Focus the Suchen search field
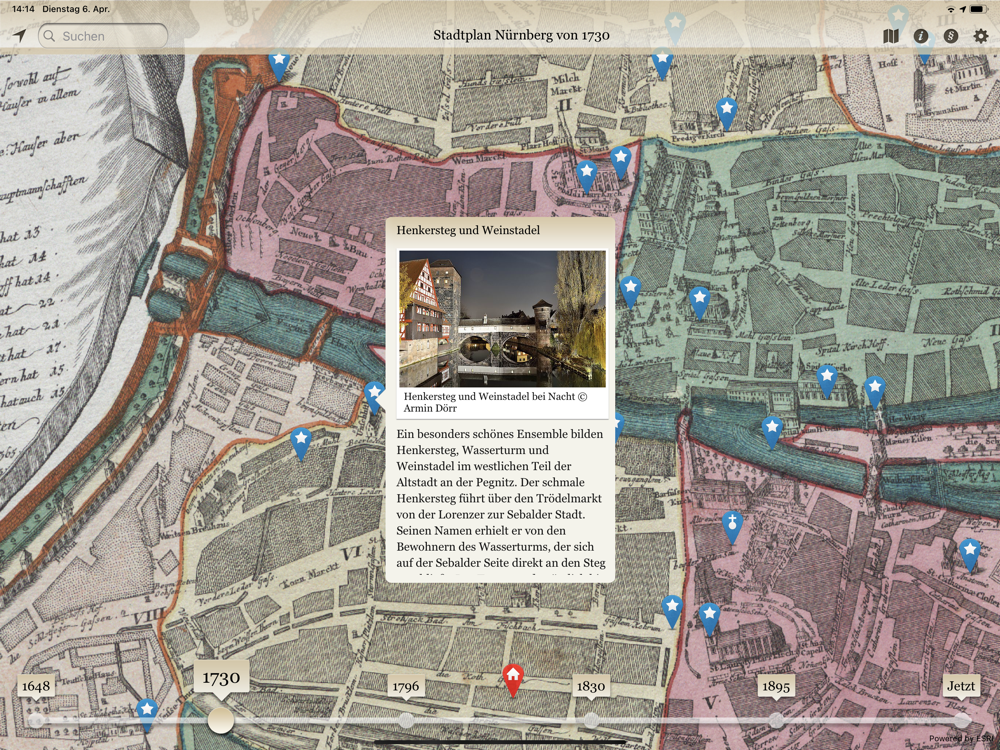 coord(103,36)
